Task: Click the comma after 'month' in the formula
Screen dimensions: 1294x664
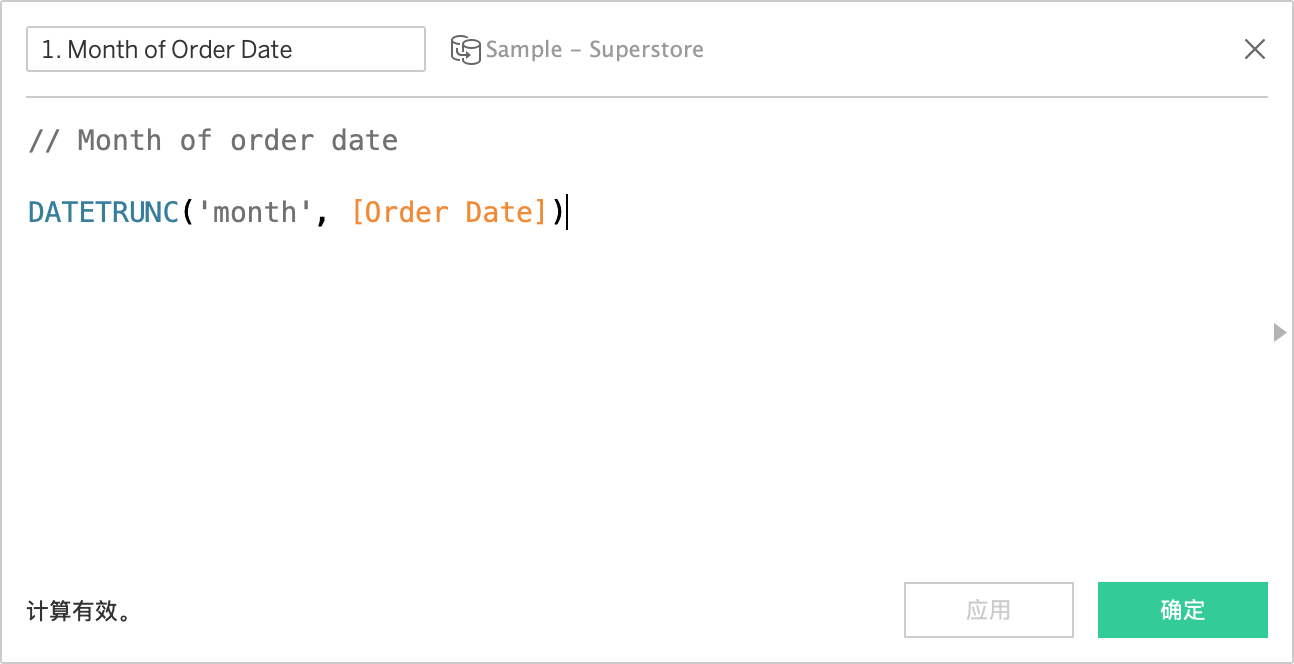Action: [x=322, y=214]
